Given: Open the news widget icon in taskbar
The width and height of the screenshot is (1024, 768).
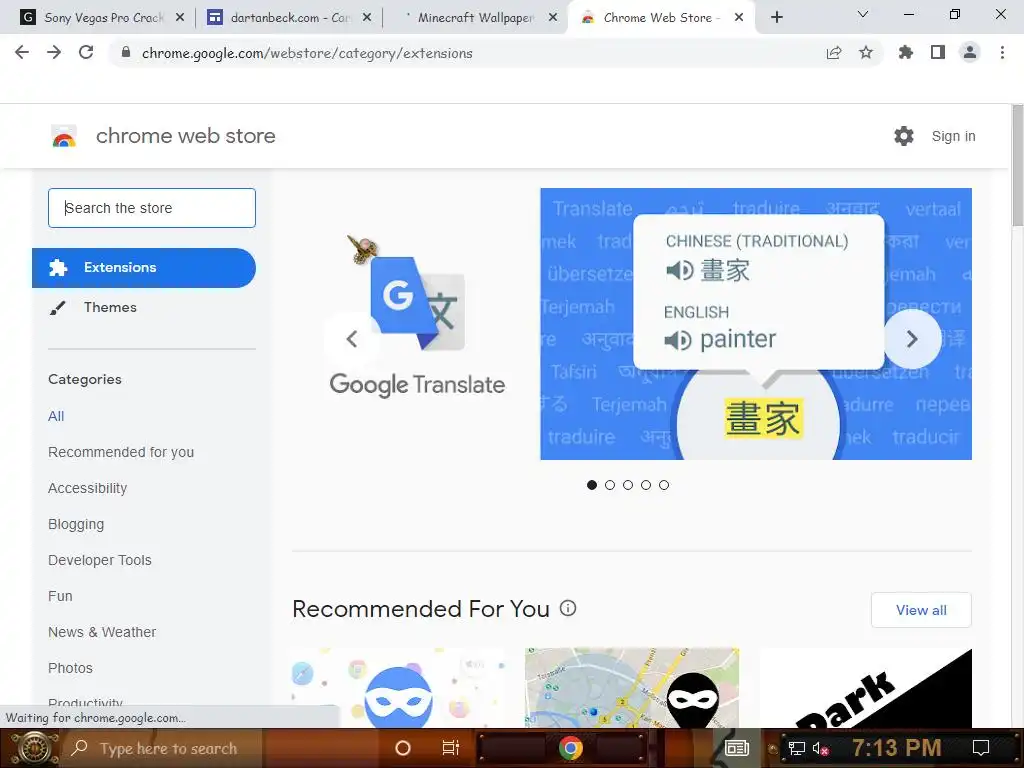Looking at the screenshot, I should pos(737,748).
